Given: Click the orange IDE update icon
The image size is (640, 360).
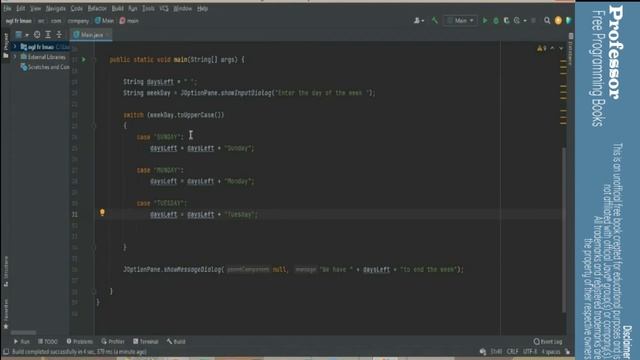Looking at the screenshot, I should (x=558, y=20).
